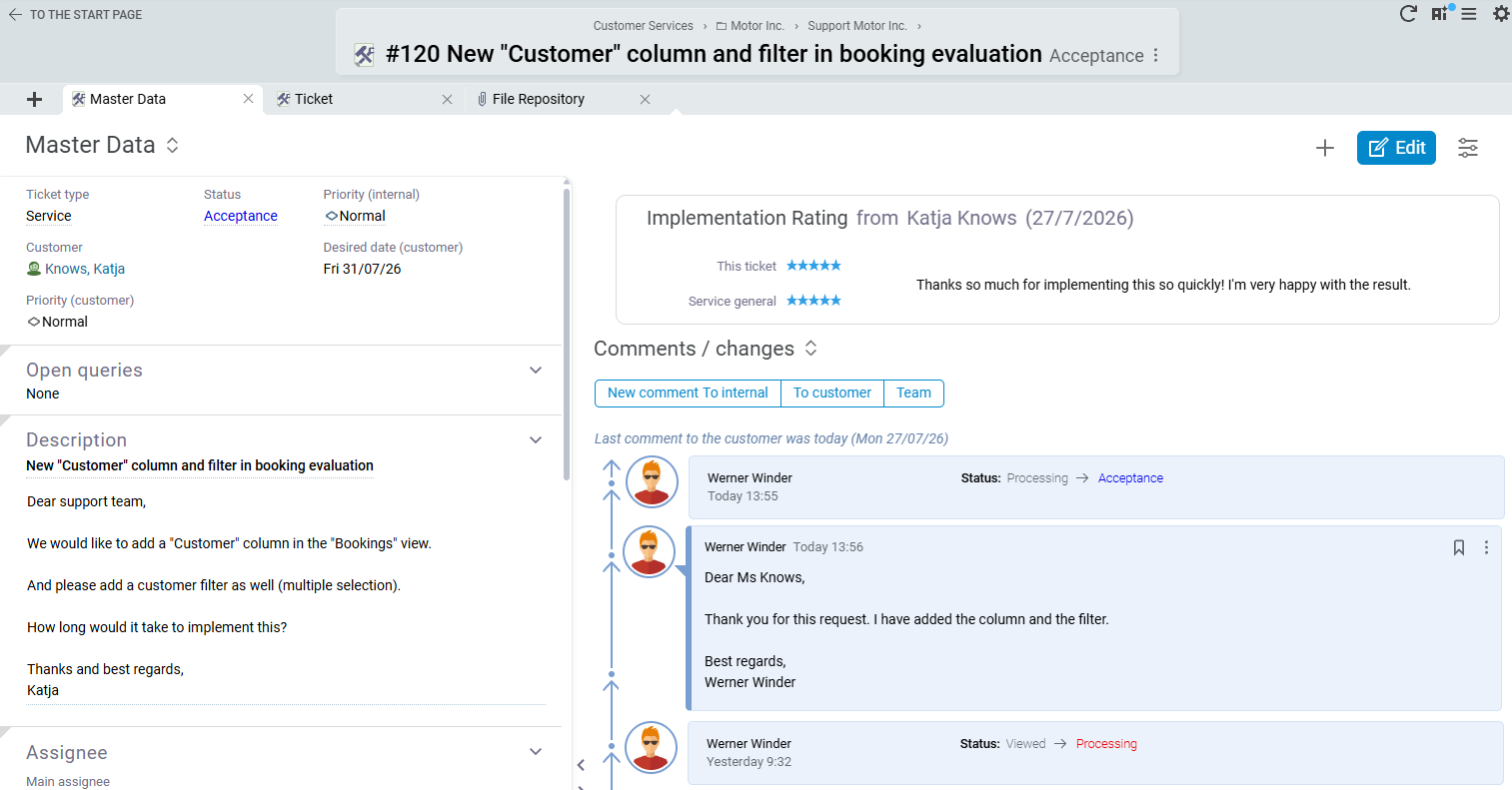This screenshot has height=790, width=1512.
Task: Bookmark Werner Winder's comment
Action: pyautogui.click(x=1459, y=547)
